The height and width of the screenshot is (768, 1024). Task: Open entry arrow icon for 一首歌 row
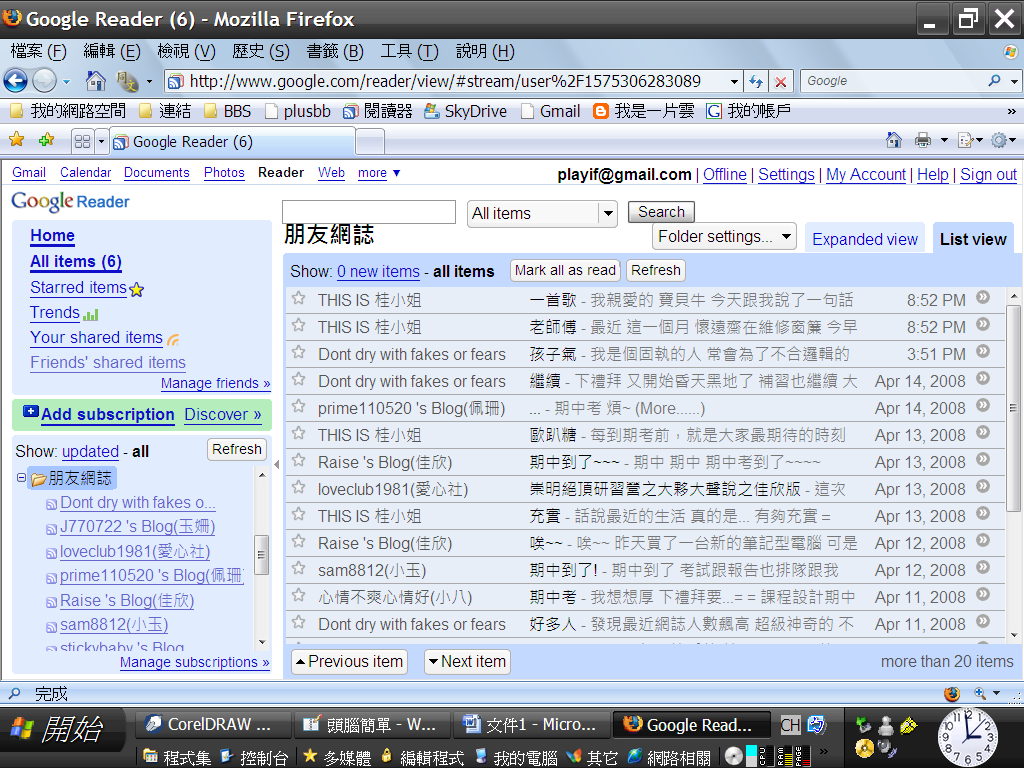pos(983,298)
